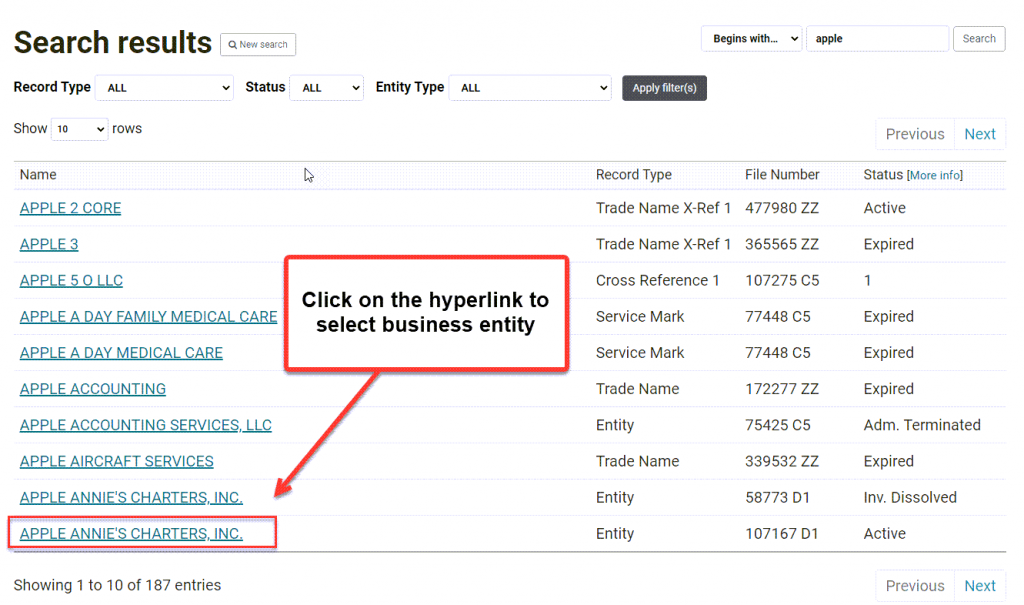The image size is (1024, 605).
Task: Click file number 172277 ZZ
Action: (782, 389)
